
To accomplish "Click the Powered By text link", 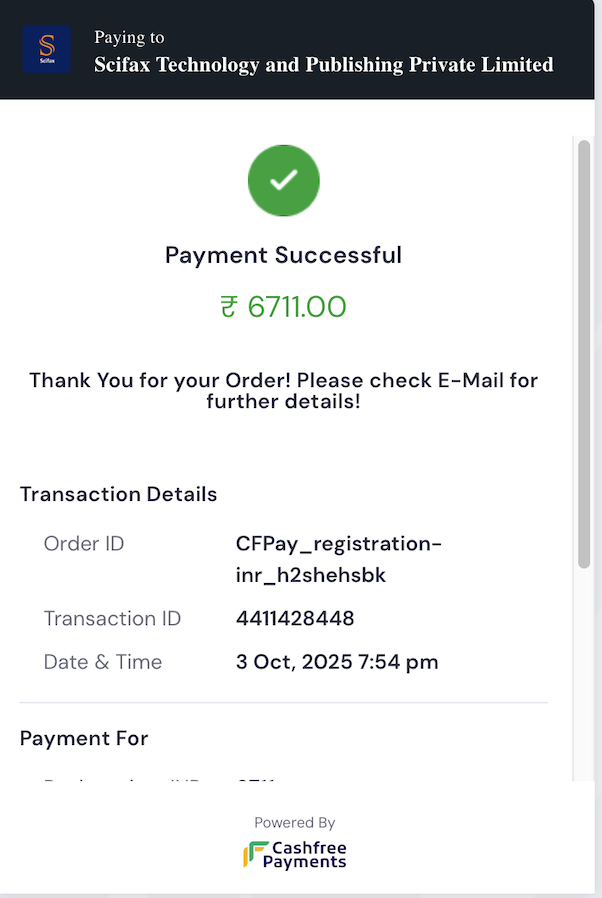I will pyautogui.click(x=293, y=822).
